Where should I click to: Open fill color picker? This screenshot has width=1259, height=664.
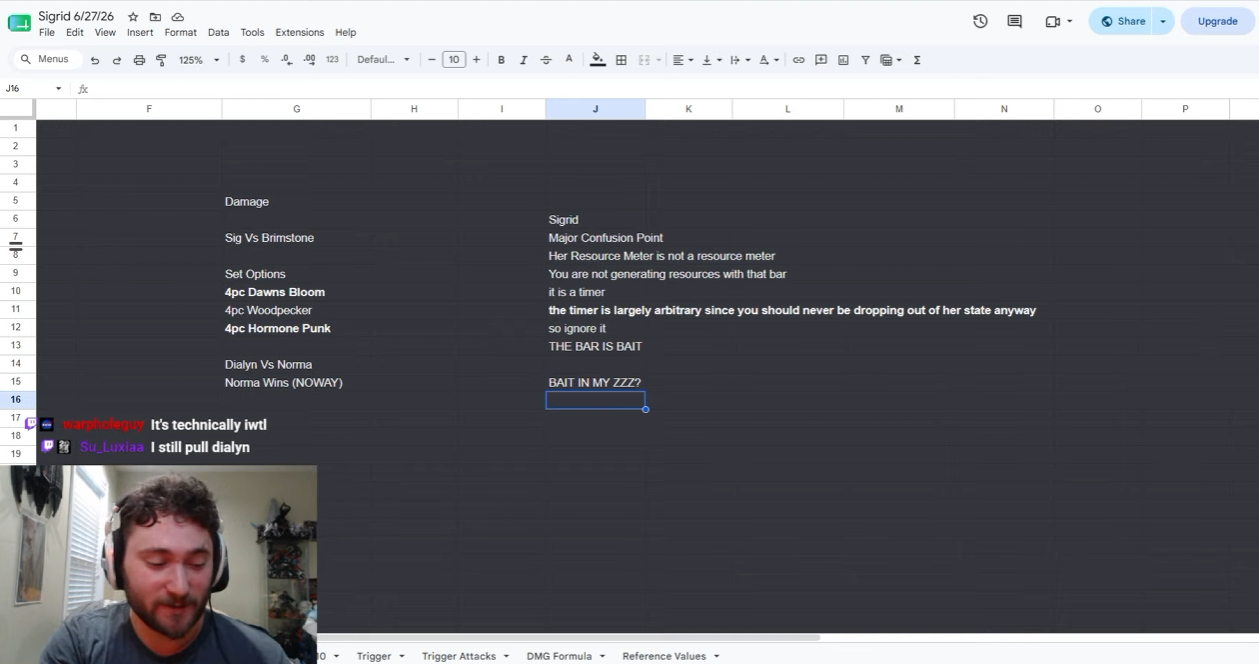pyautogui.click(x=597, y=60)
